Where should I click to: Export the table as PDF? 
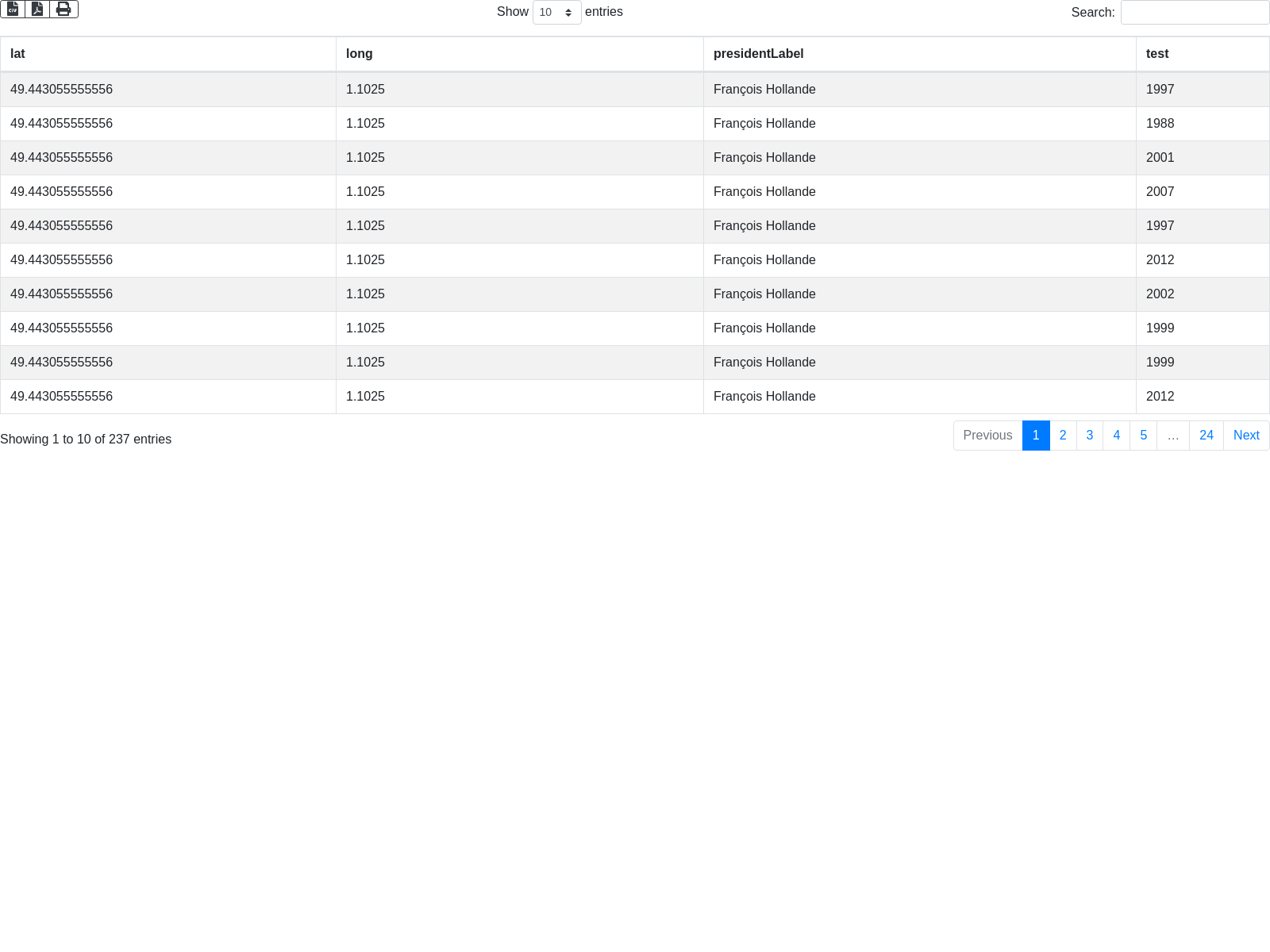(37, 10)
